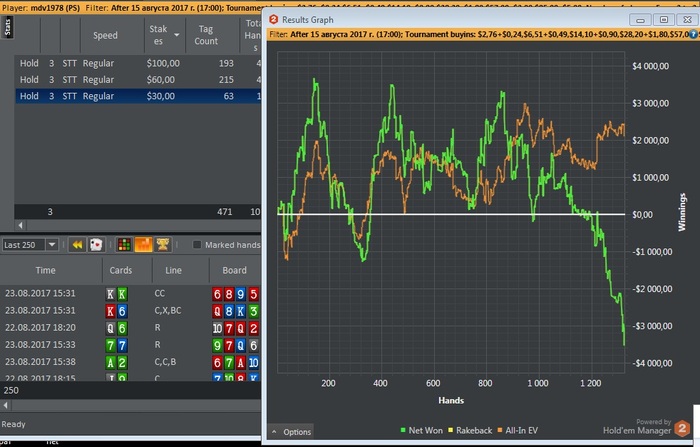Image resolution: width=700 pixels, height=447 pixels.
Task: Click the help icon on filter bar
Action: click(693, 34)
